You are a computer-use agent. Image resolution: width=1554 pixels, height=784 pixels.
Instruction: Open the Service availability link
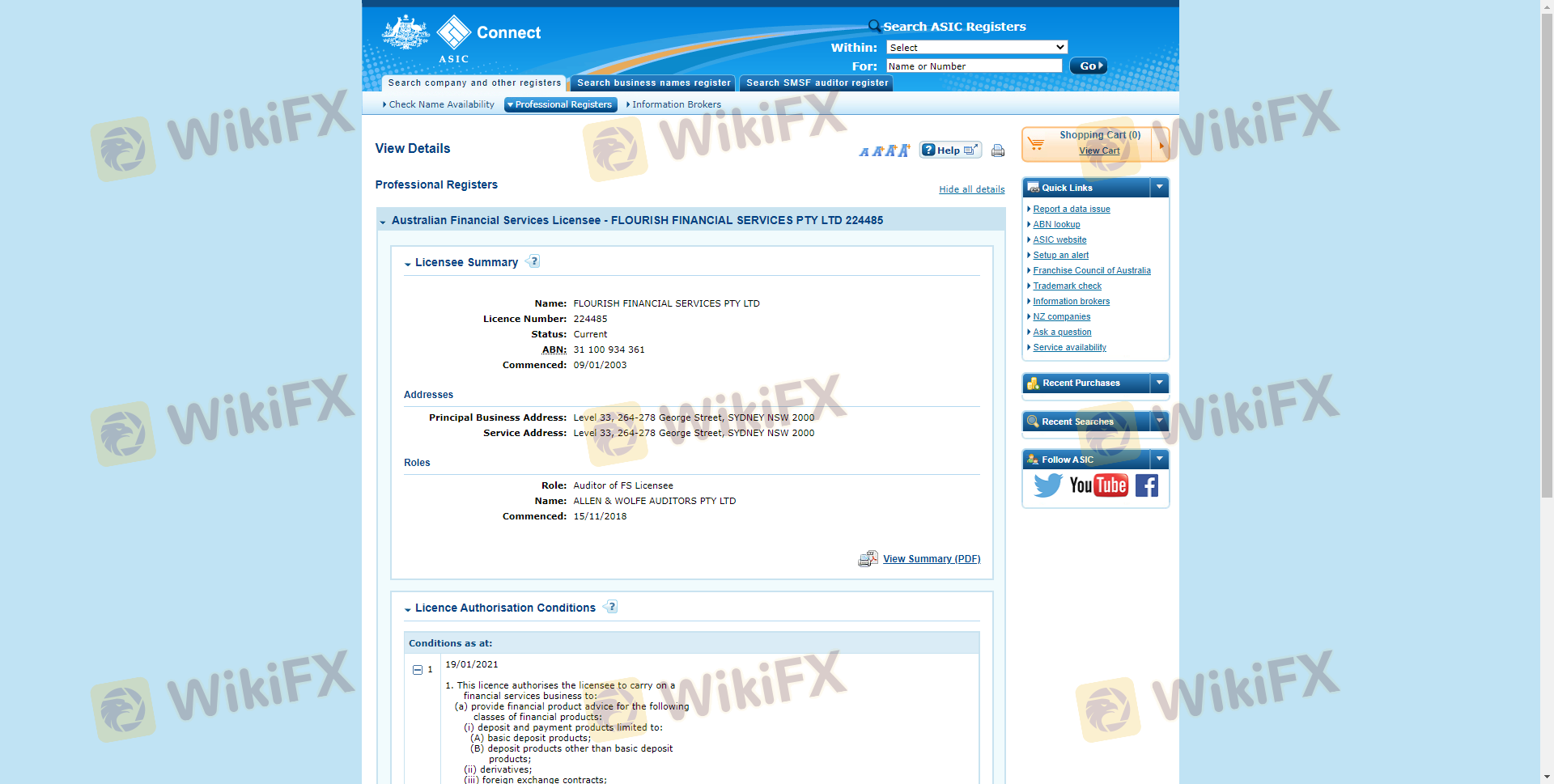(1069, 347)
